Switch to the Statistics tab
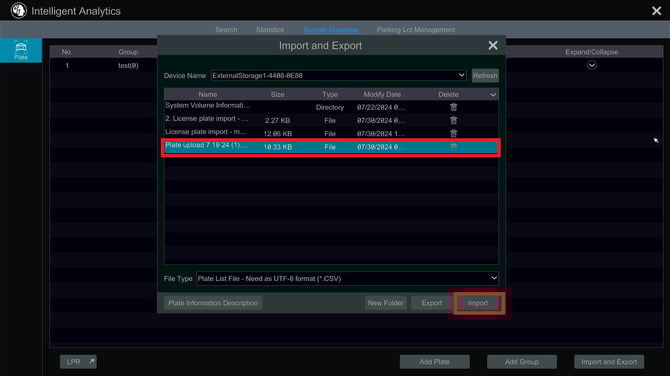The image size is (670, 376). click(270, 29)
